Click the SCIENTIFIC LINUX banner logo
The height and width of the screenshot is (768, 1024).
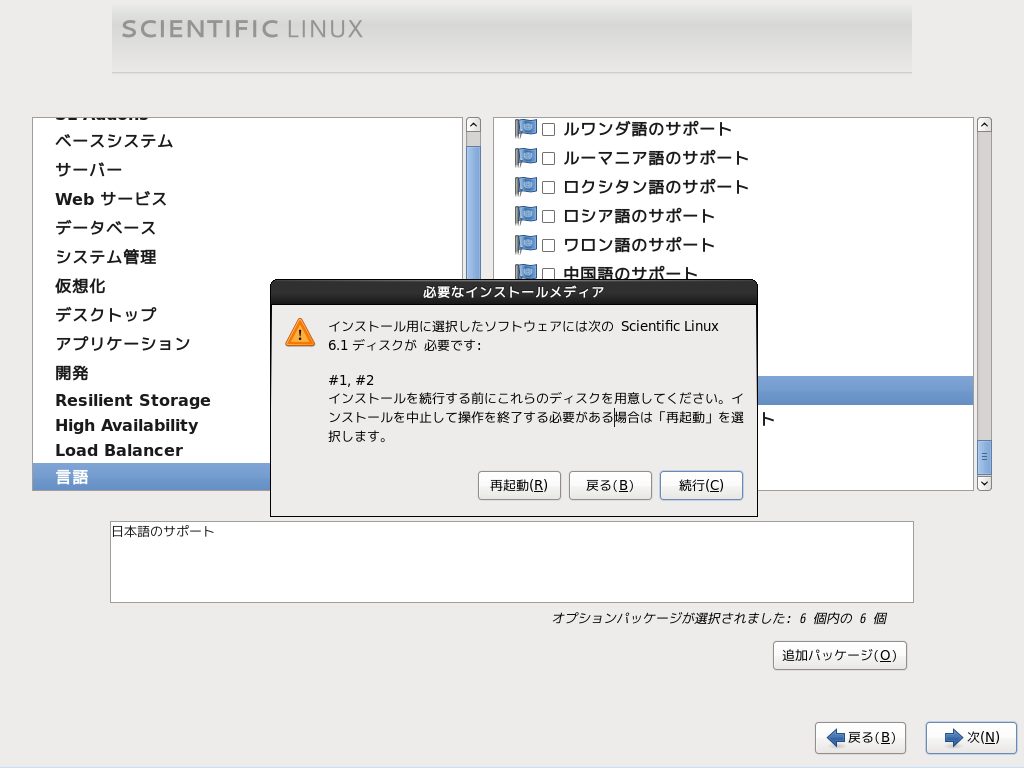coord(242,29)
